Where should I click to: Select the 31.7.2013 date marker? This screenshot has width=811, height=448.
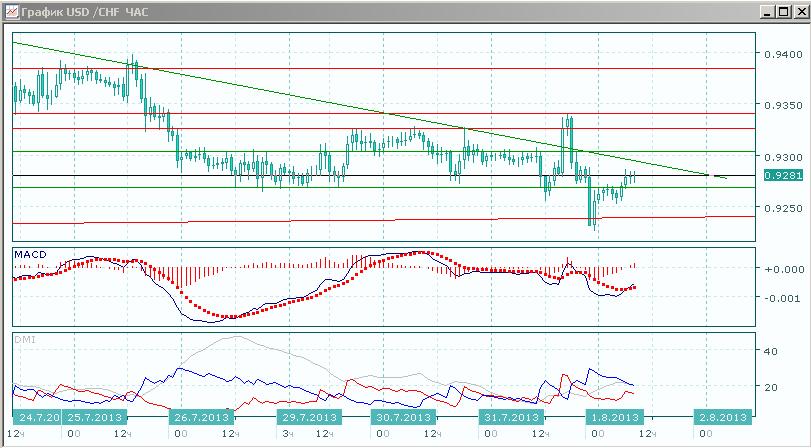tap(510, 417)
